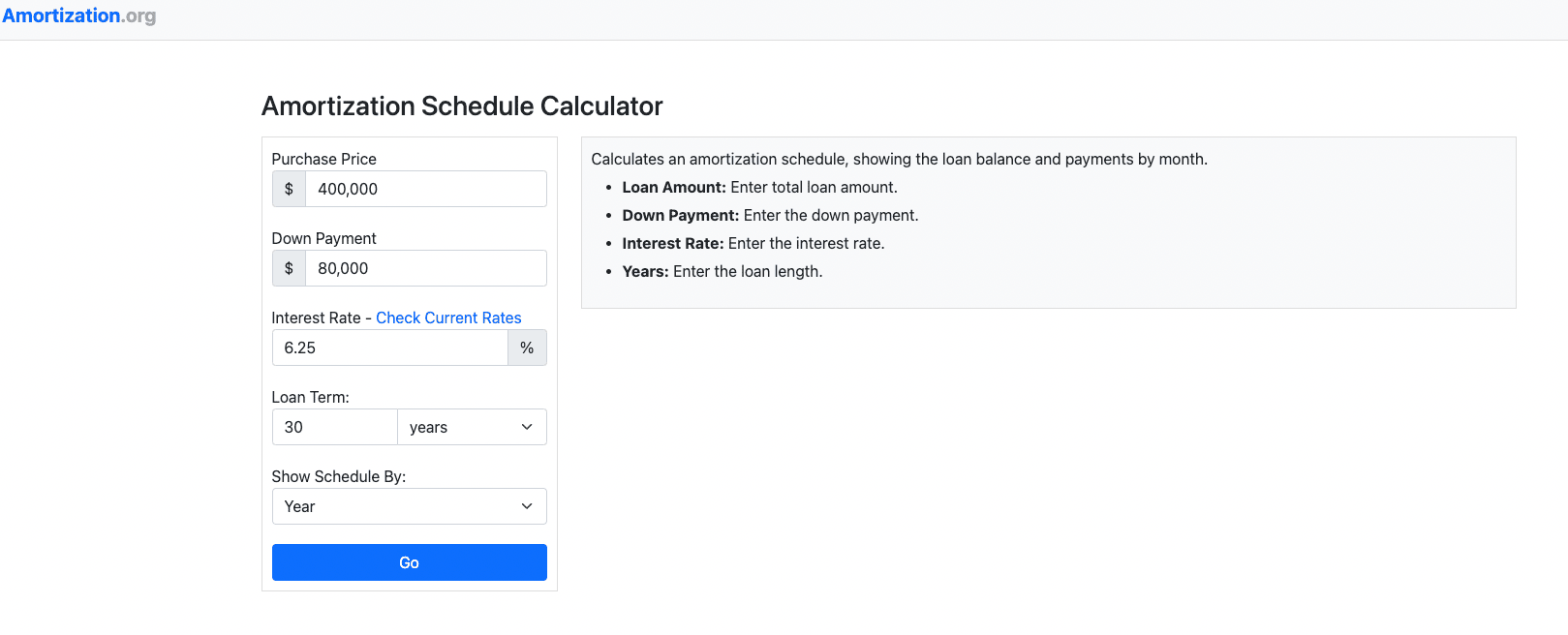Viewport: 1568px width, 635px height.
Task: Select the Loan Term number field showing 30
Action: pyautogui.click(x=335, y=427)
